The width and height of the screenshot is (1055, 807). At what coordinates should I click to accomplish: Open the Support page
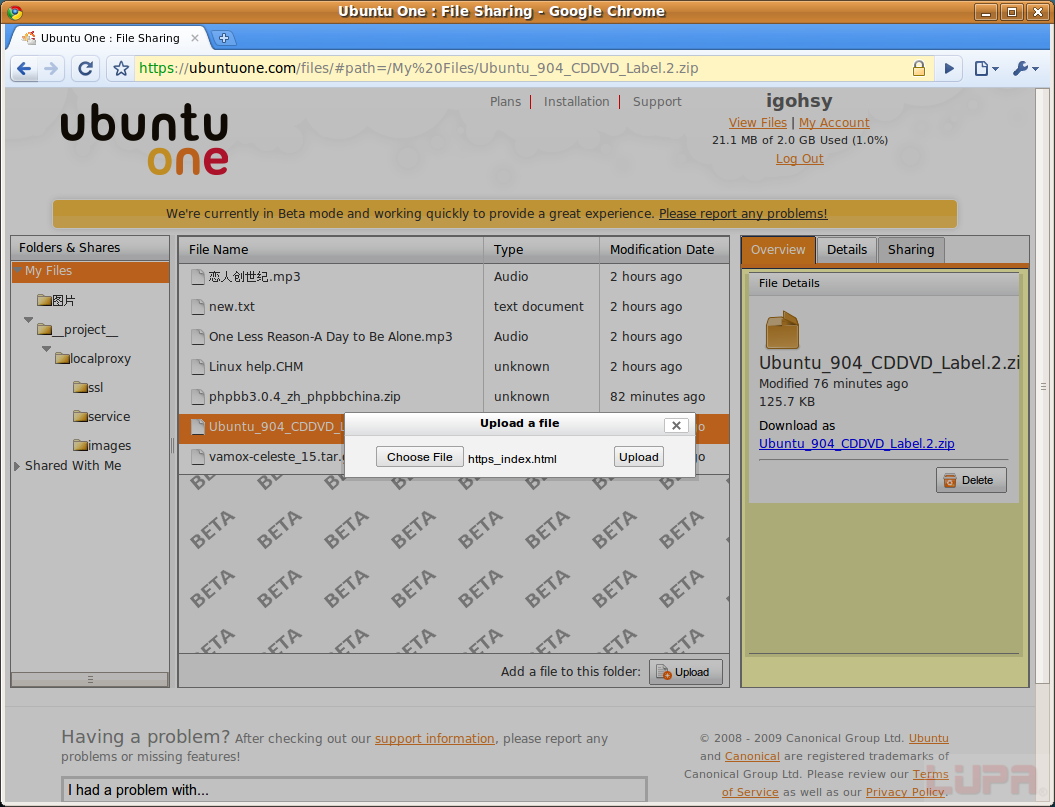point(657,102)
